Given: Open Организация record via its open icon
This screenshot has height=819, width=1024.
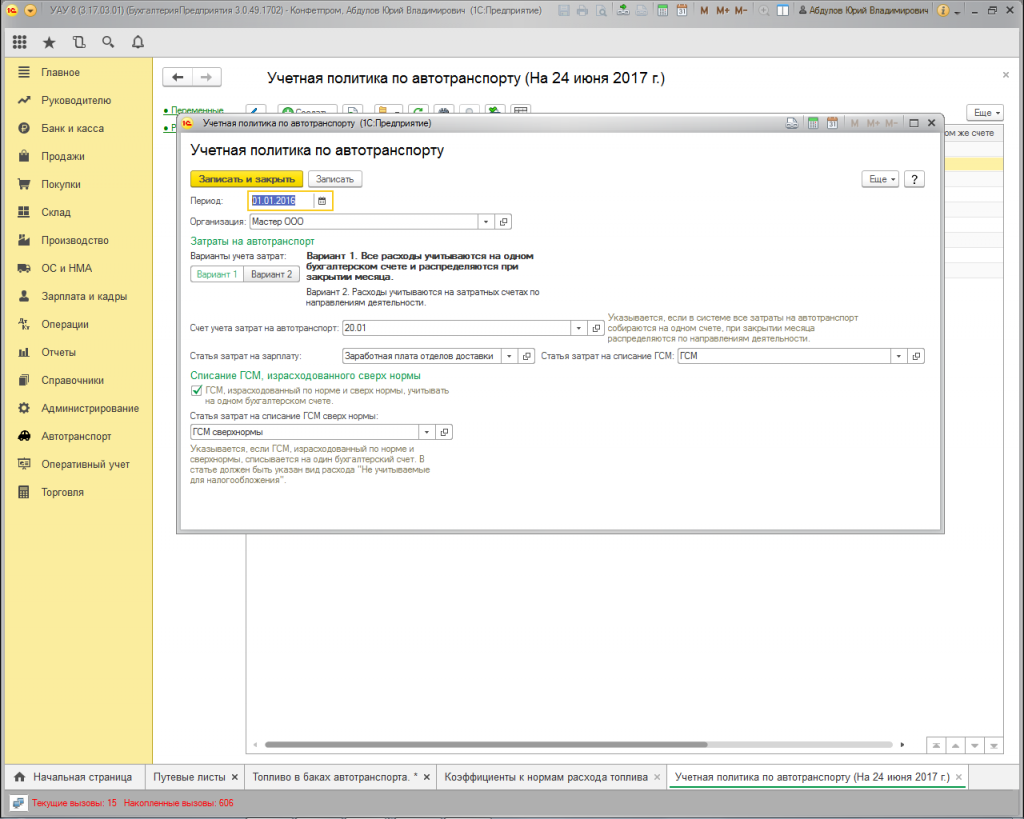Looking at the screenshot, I should (x=504, y=222).
